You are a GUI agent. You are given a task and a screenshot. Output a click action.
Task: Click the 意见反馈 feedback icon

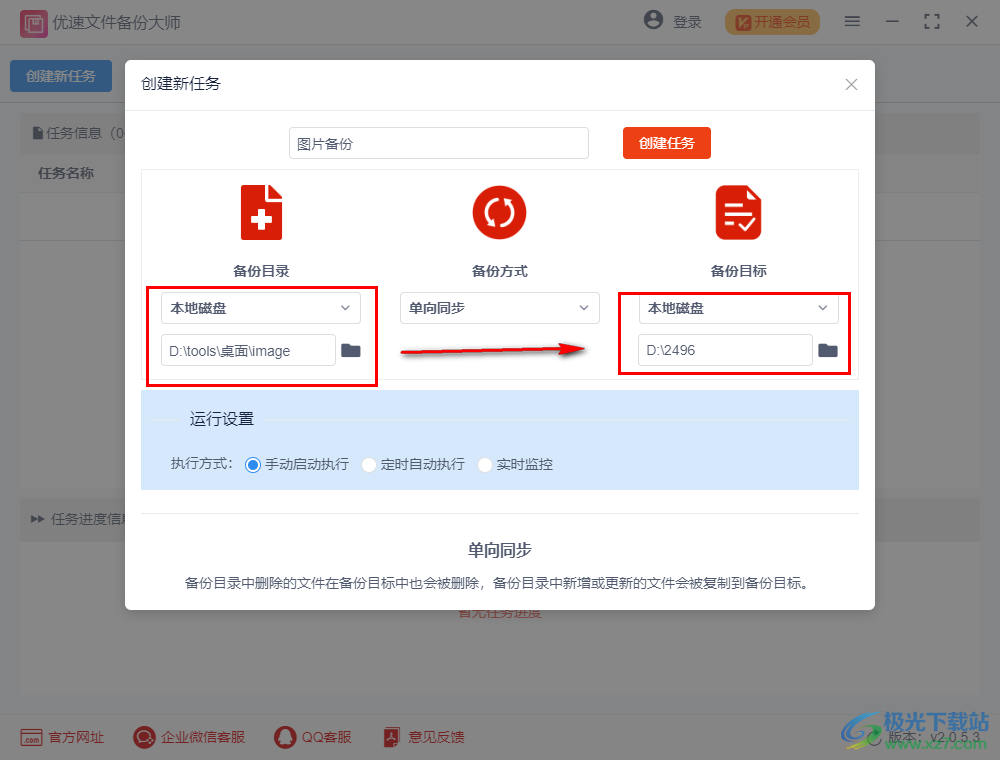click(x=390, y=737)
